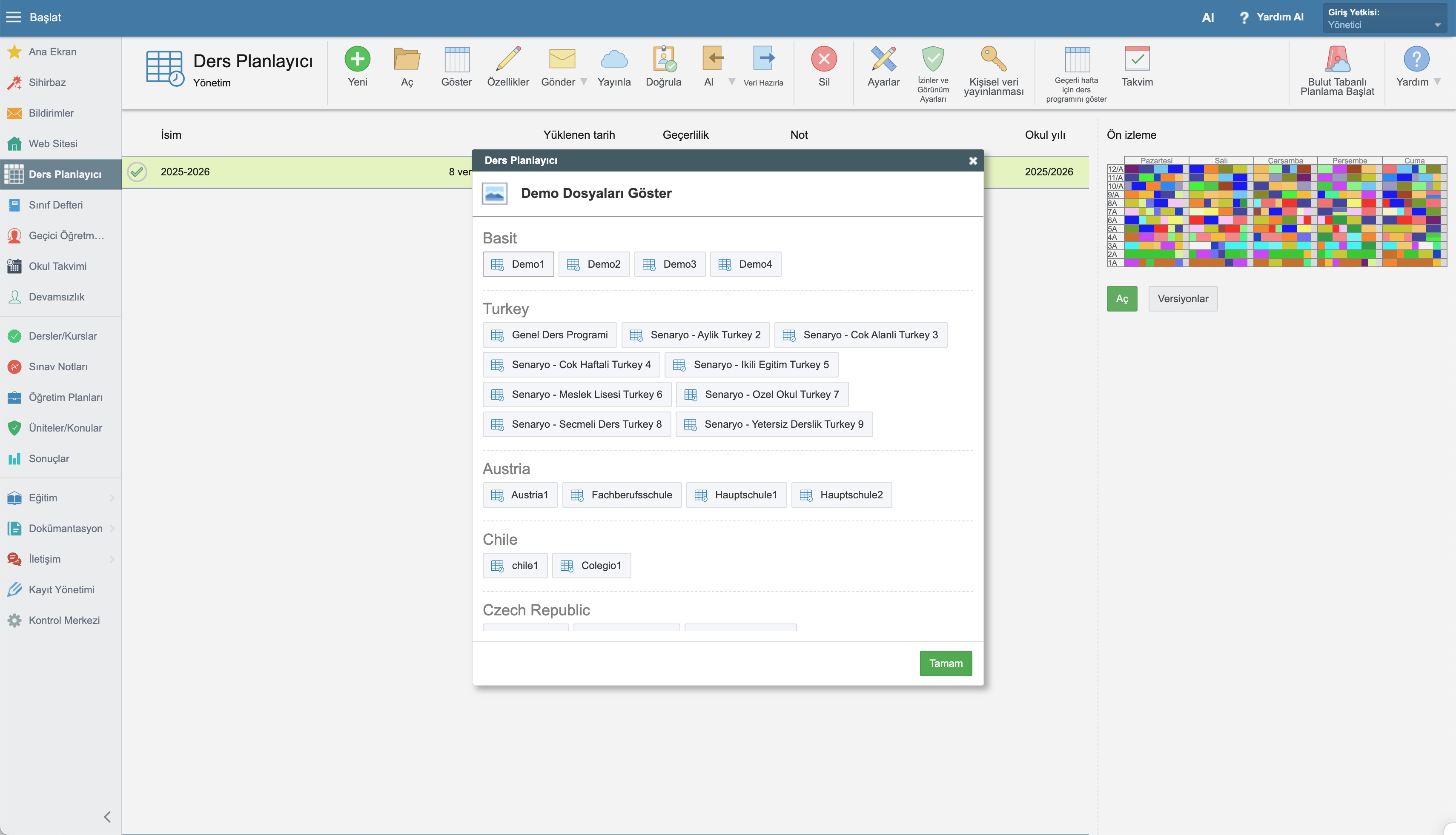Click the Versiyonlar button

coord(1182,299)
